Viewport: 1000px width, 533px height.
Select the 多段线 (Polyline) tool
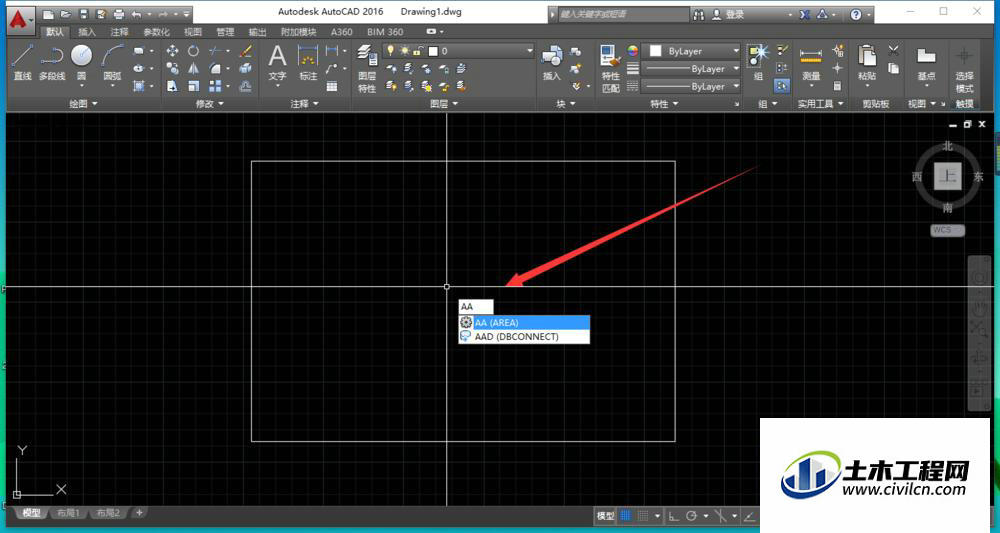52,62
